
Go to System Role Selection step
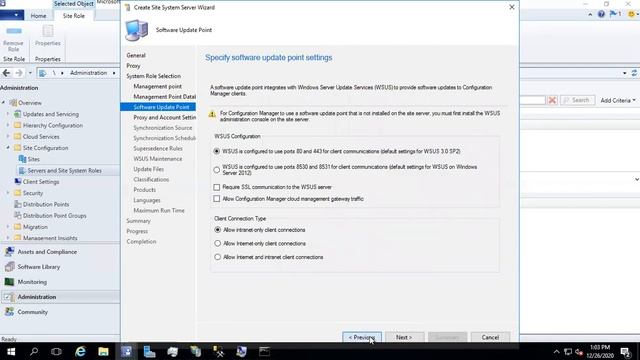pyautogui.click(x=153, y=76)
